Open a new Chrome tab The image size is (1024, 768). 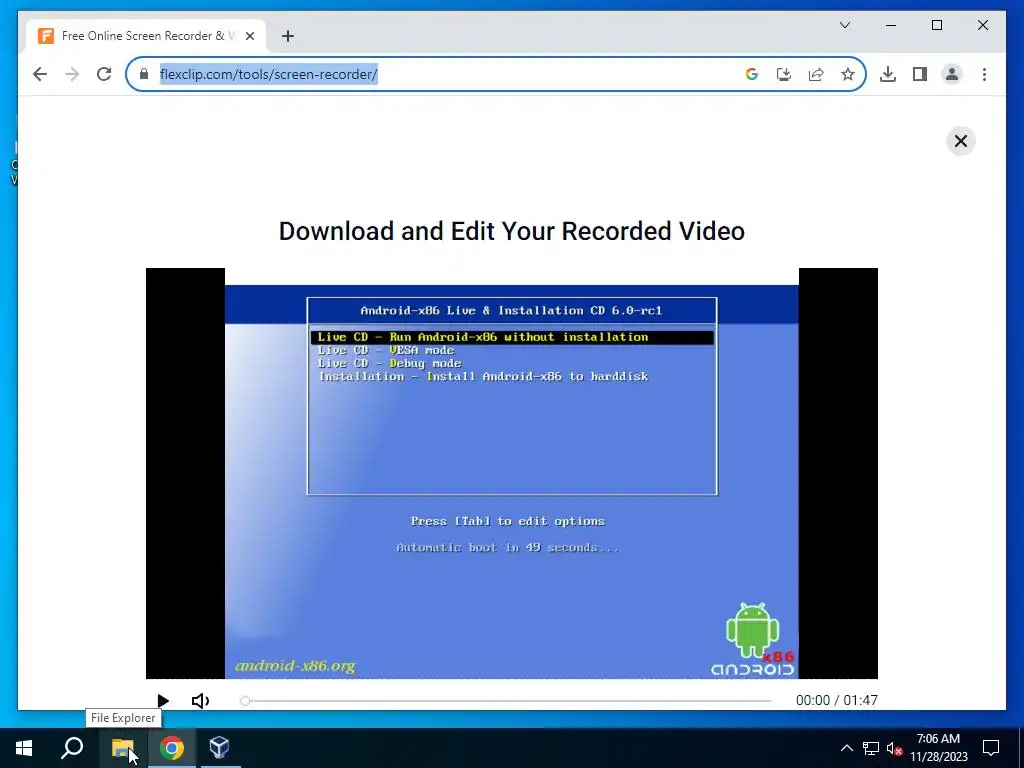pyautogui.click(x=288, y=36)
